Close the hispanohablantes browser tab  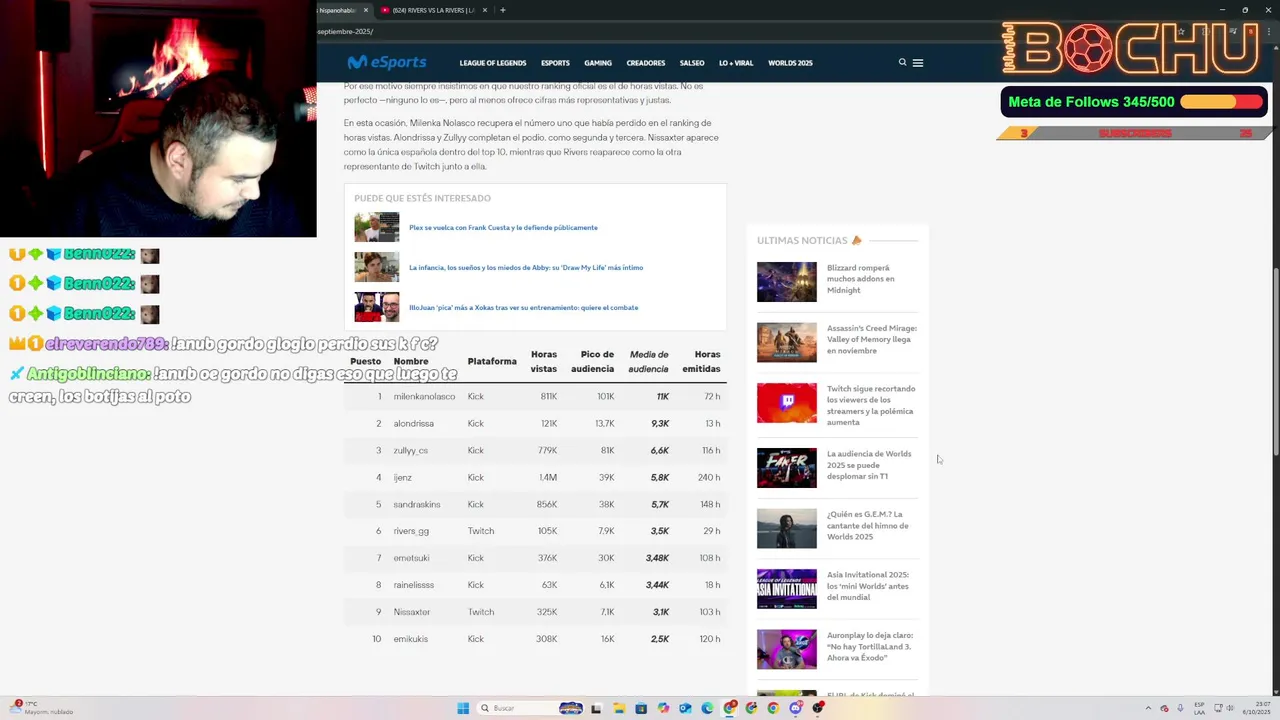pos(366,10)
